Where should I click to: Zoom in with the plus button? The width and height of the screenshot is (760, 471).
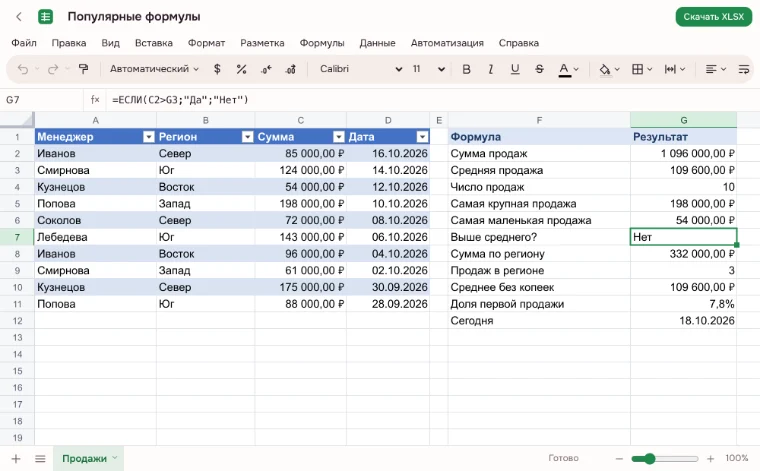tap(711, 458)
